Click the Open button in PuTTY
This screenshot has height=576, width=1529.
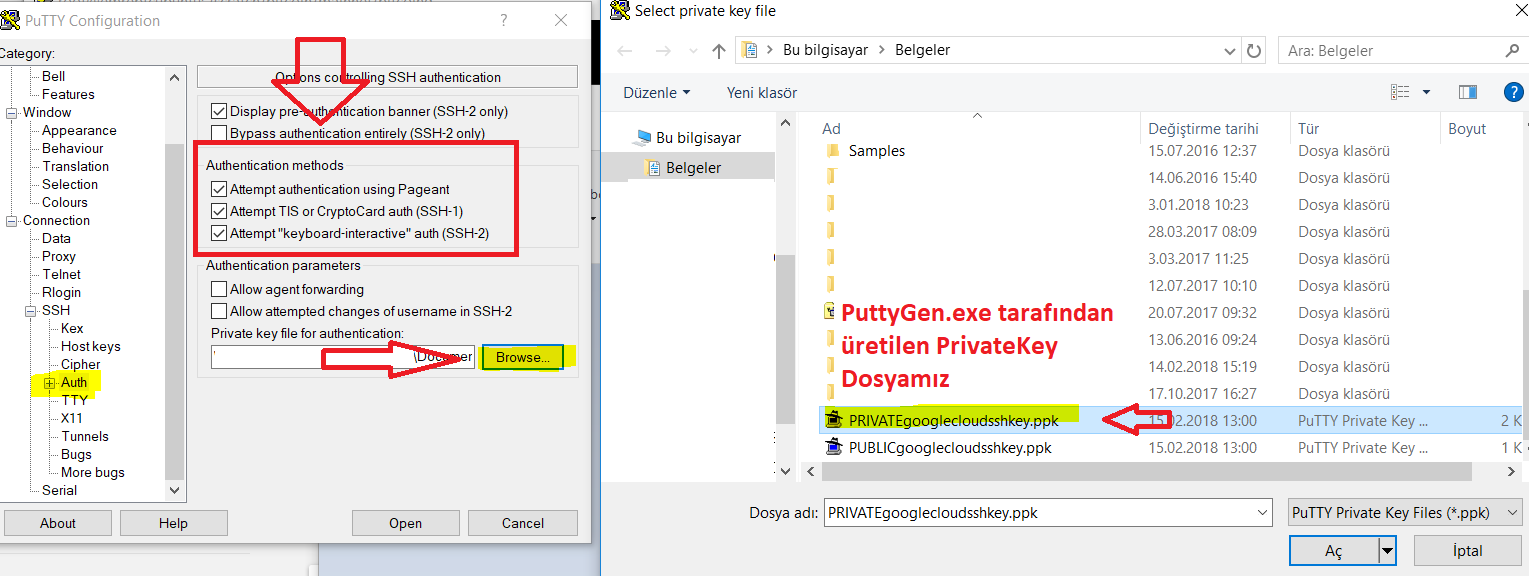[406, 523]
